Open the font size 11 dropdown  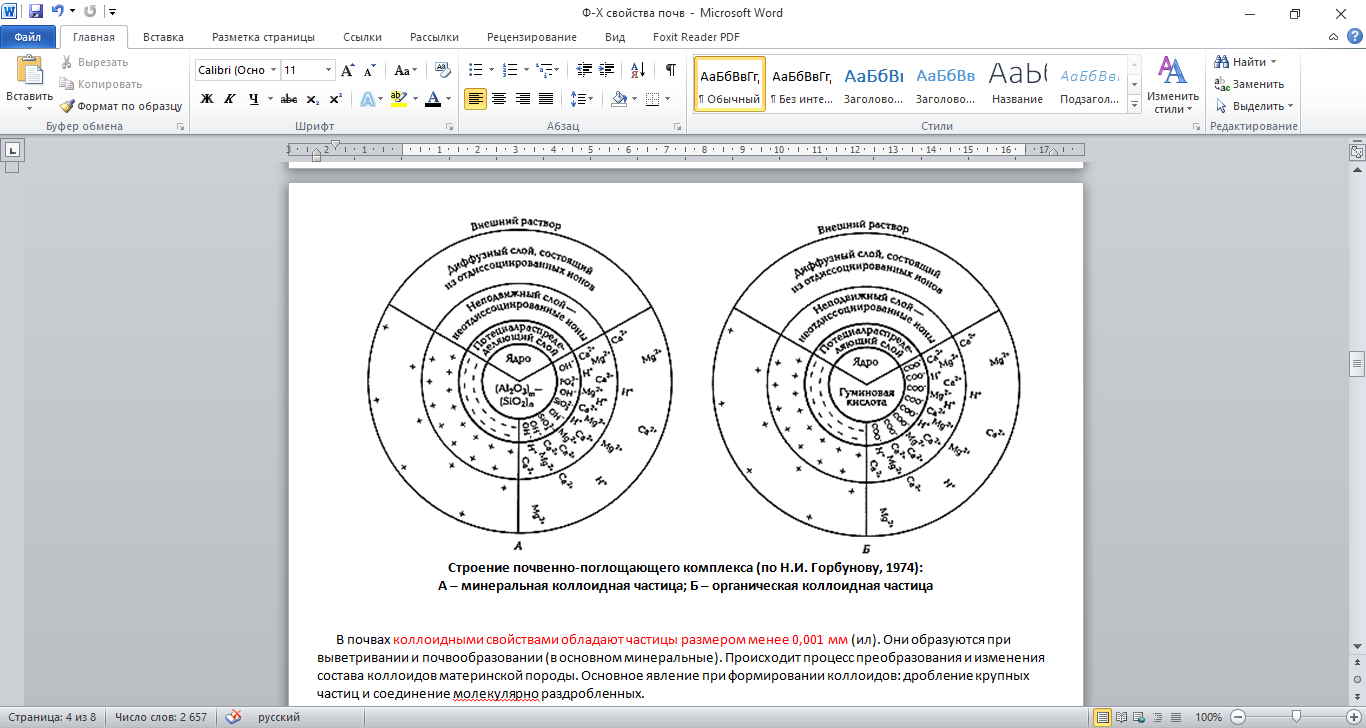(328, 70)
